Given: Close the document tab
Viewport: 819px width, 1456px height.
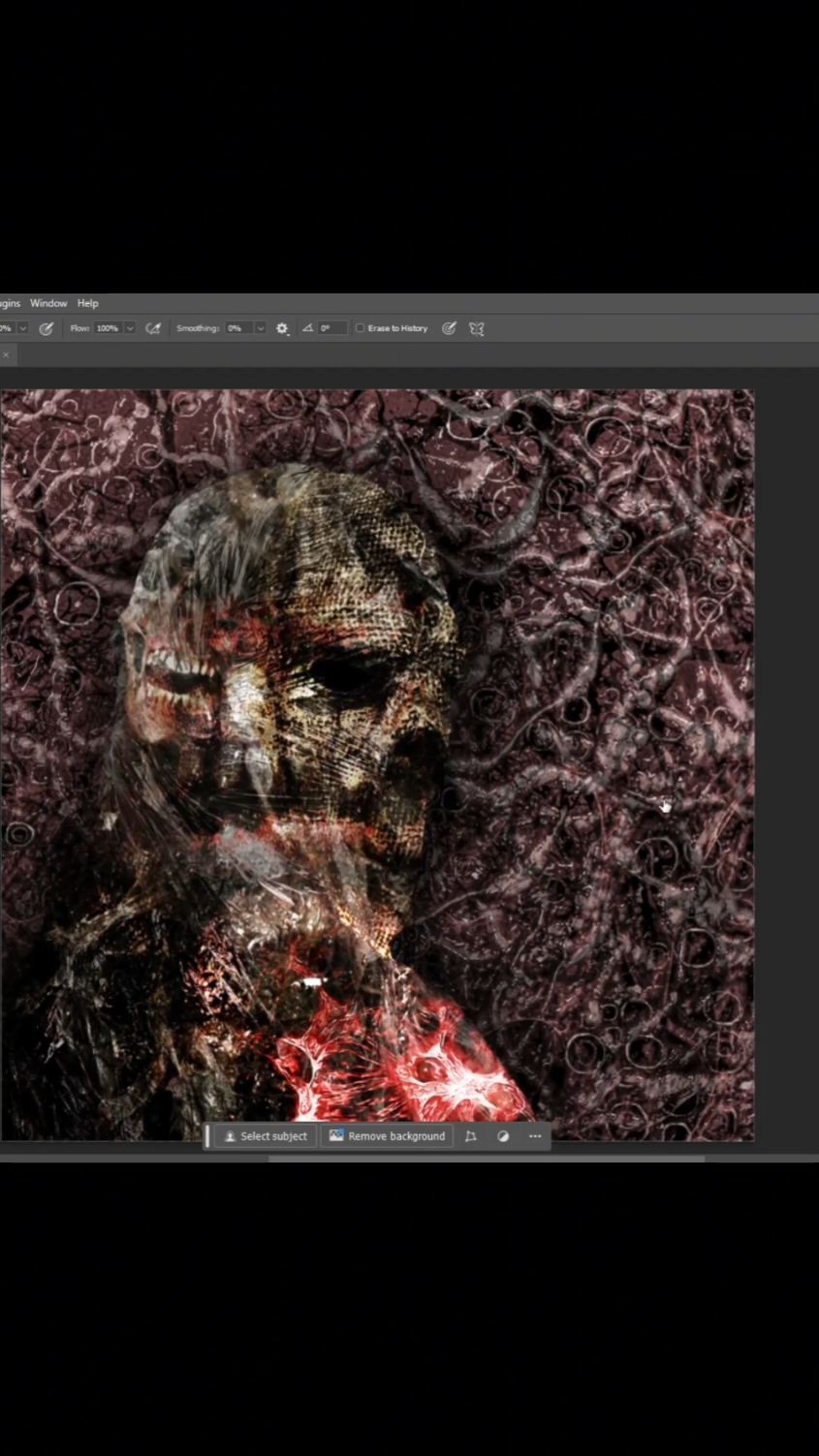Looking at the screenshot, I should point(5,356).
